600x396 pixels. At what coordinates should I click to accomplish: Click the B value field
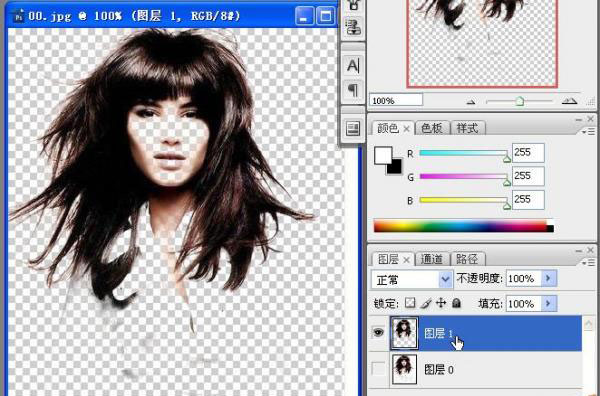pos(528,200)
